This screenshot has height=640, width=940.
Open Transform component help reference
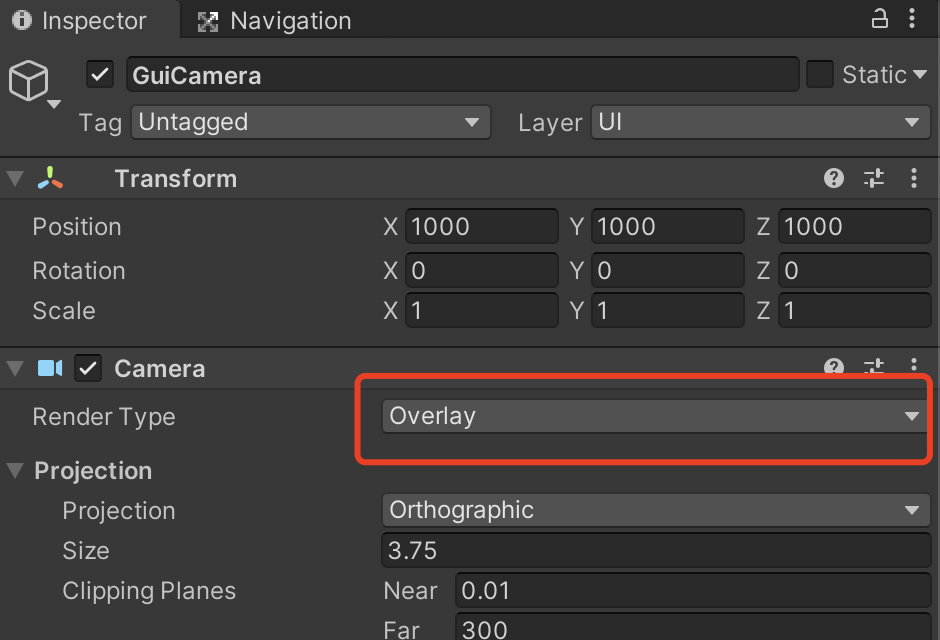[833, 178]
